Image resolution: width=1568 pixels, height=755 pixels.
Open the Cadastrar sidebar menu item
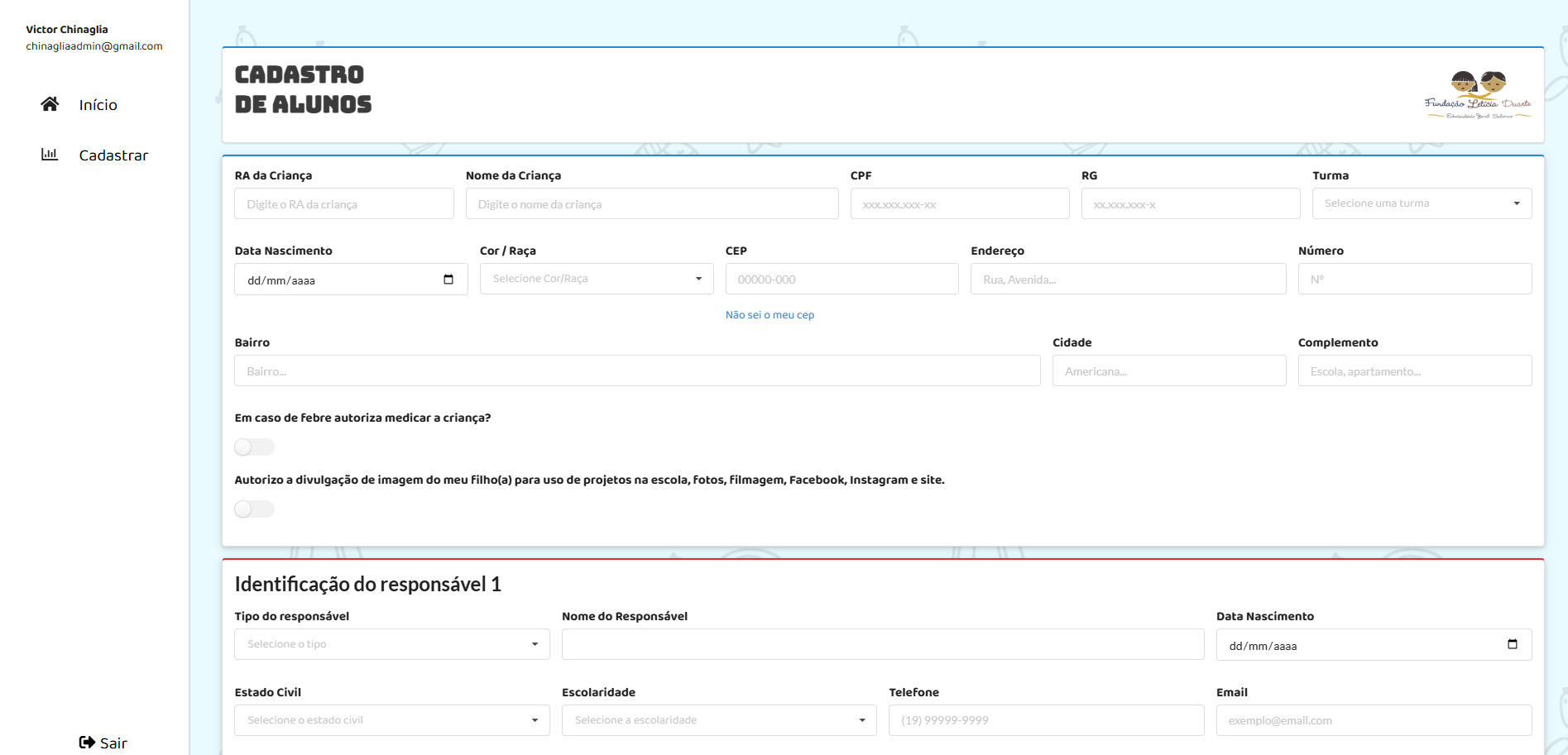[113, 155]
